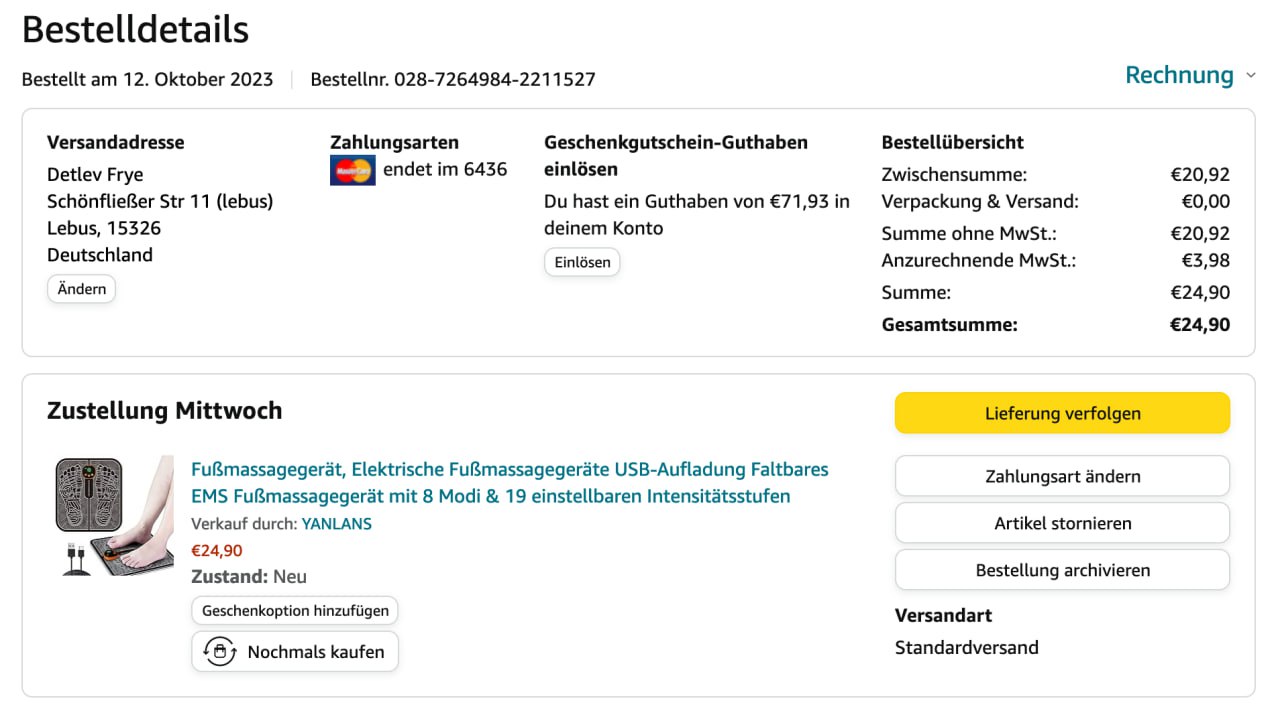Click the Nochmals kaufen label
Viewport: 1280px width, 721px height.
[x=315, y=652]
